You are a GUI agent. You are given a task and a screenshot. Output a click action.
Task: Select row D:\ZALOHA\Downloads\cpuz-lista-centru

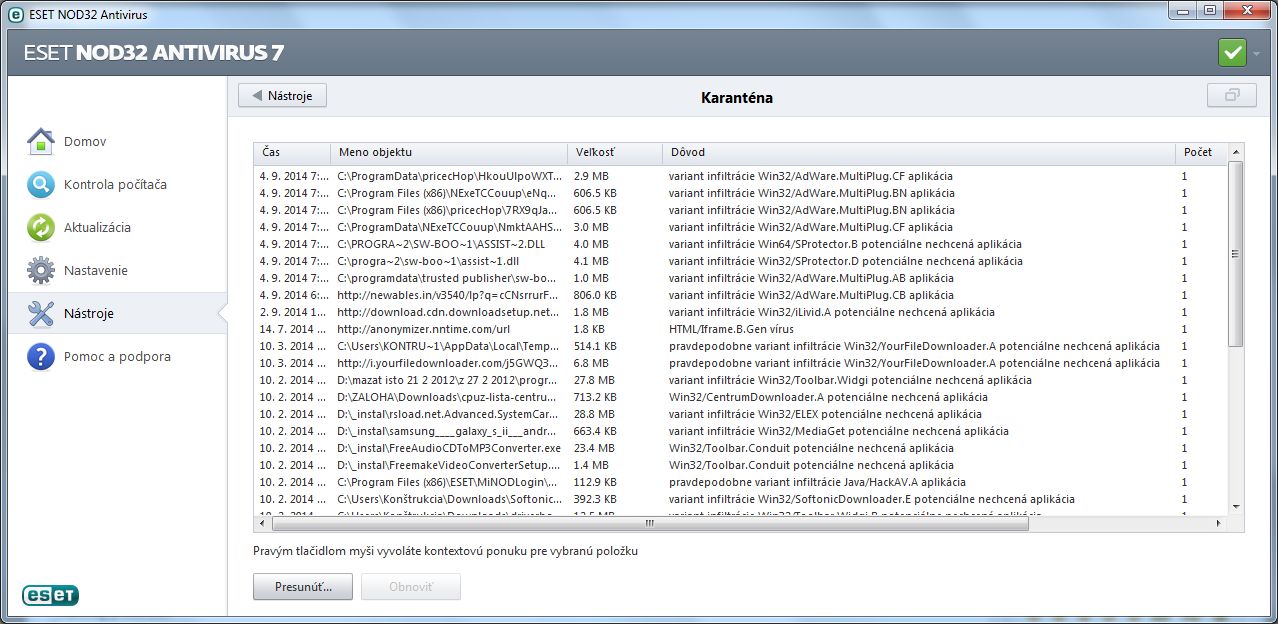point(741,397)
